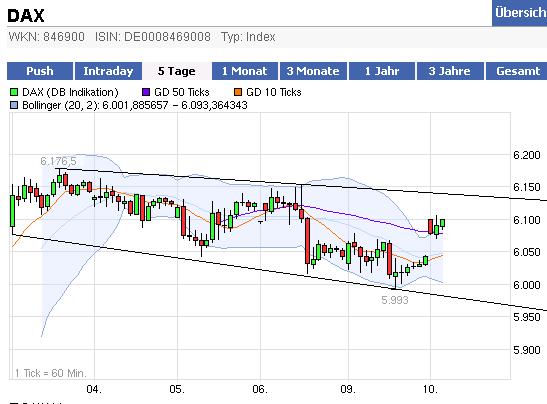Image resolution: width=547 pixels, height=404 pixels.
Task: Click the 6.176,5 high label
Action: 58,161
